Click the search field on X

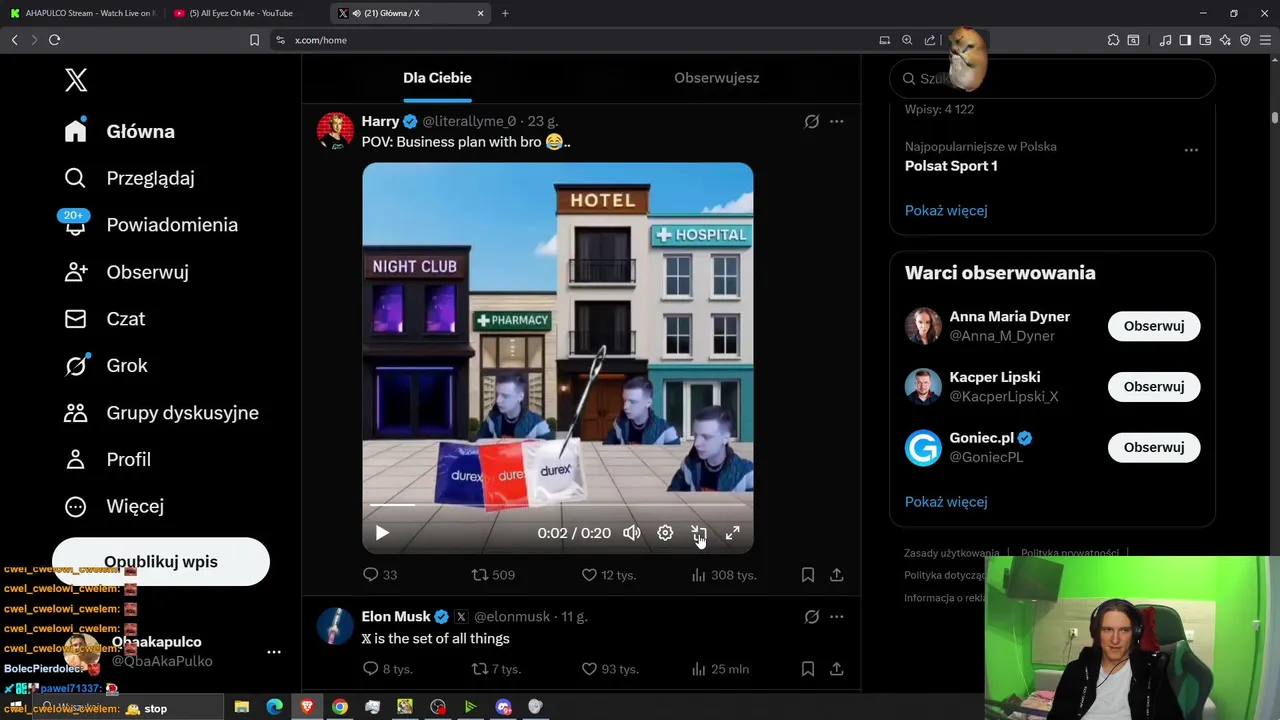pos(1052,78)
